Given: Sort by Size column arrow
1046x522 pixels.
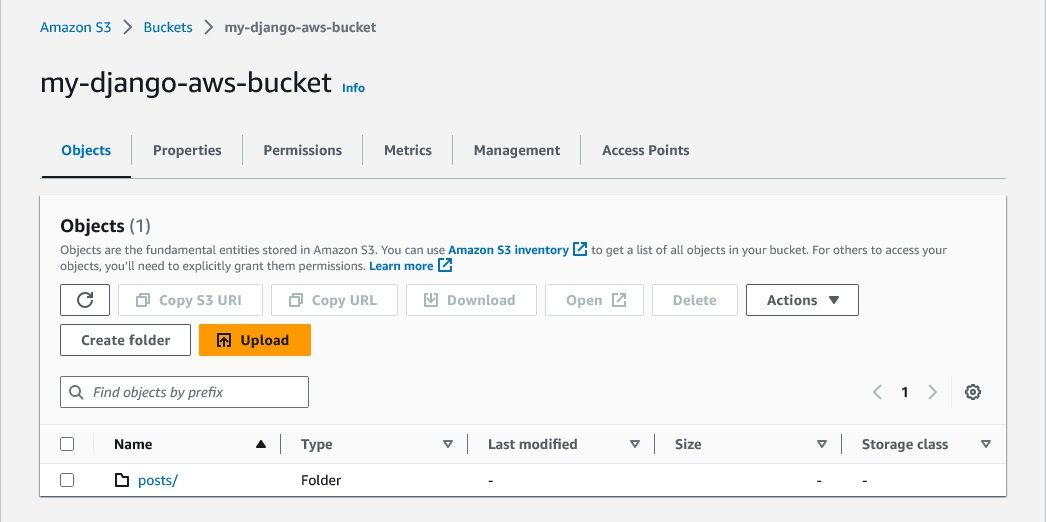Looking at the screenshot, I should pyautogui.click(x=822, y=444).
